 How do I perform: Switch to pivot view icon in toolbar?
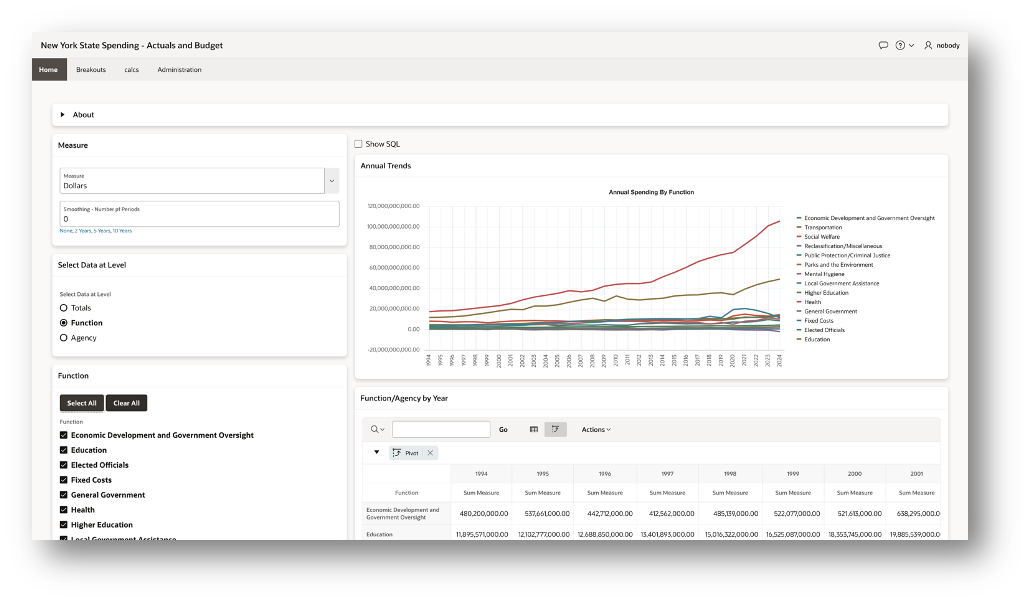556,429
